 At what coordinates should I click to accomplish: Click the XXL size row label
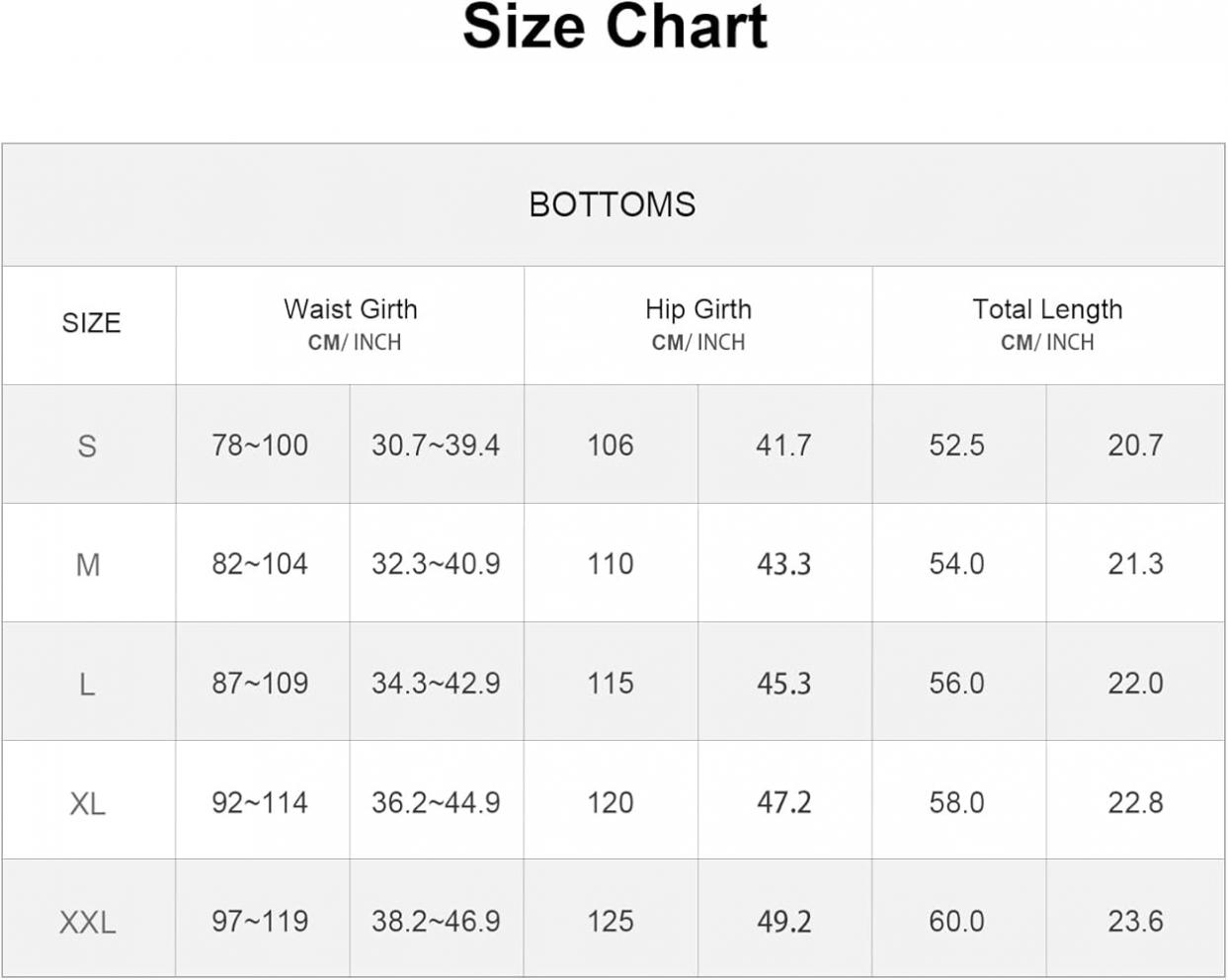[x=89, y=921]
